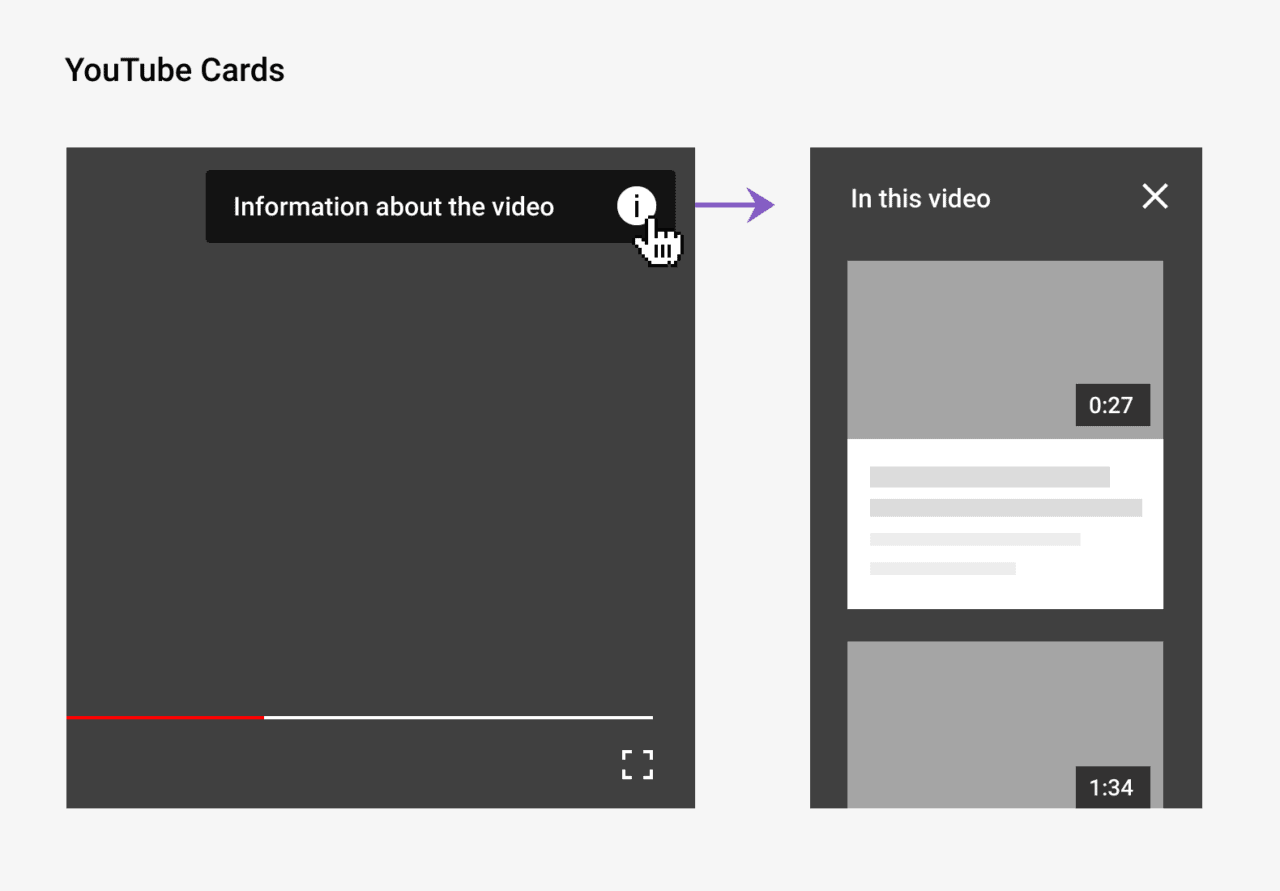Click the white description area of the first card
The width and height of the screenshot is (1280, 891).
(1005, 520)
